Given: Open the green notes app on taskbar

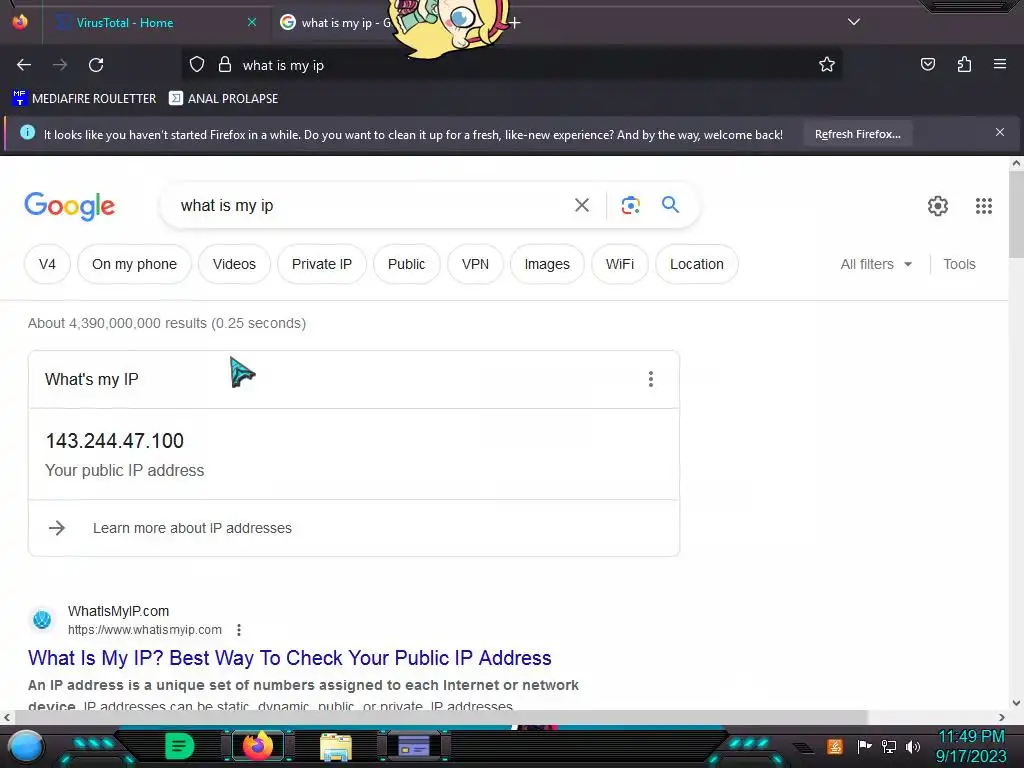Looking at the screenshot, I should [180, 746].
